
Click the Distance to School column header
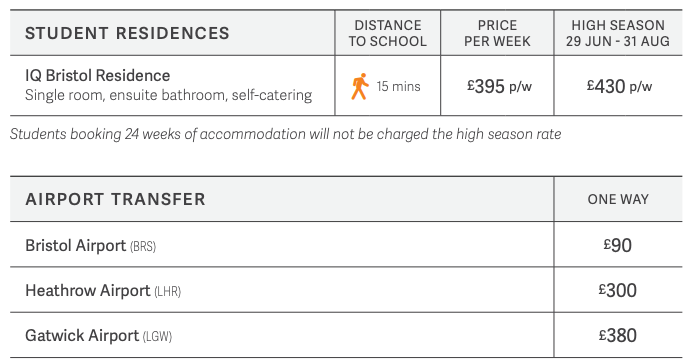[388, 33]
